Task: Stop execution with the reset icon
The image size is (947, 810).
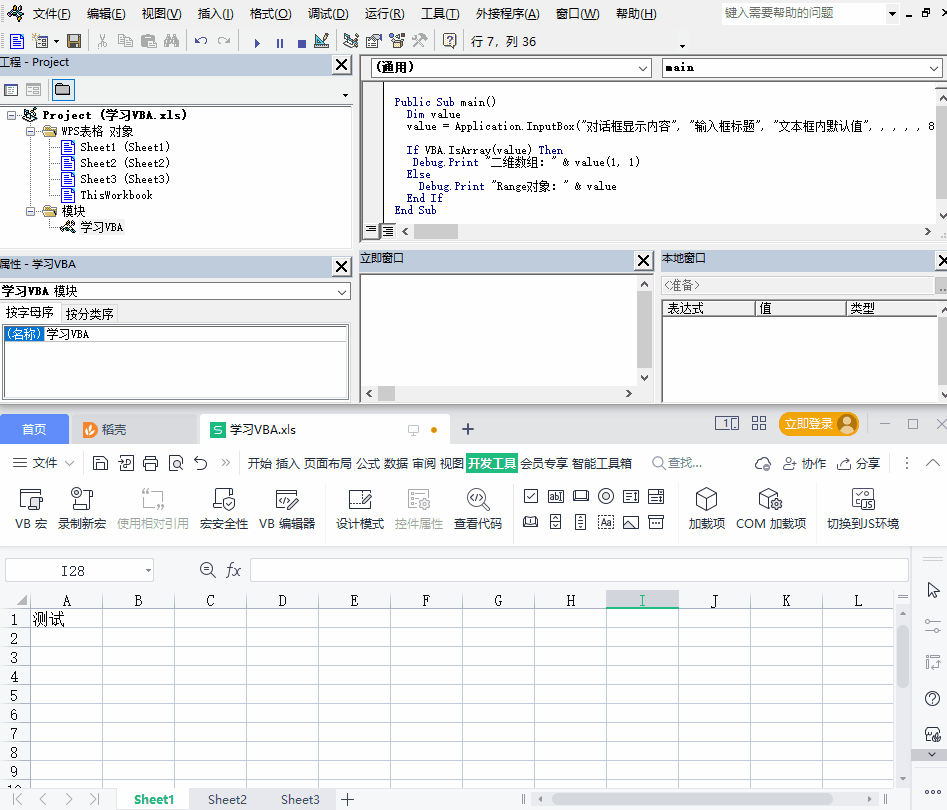Action: pos(302,42)
